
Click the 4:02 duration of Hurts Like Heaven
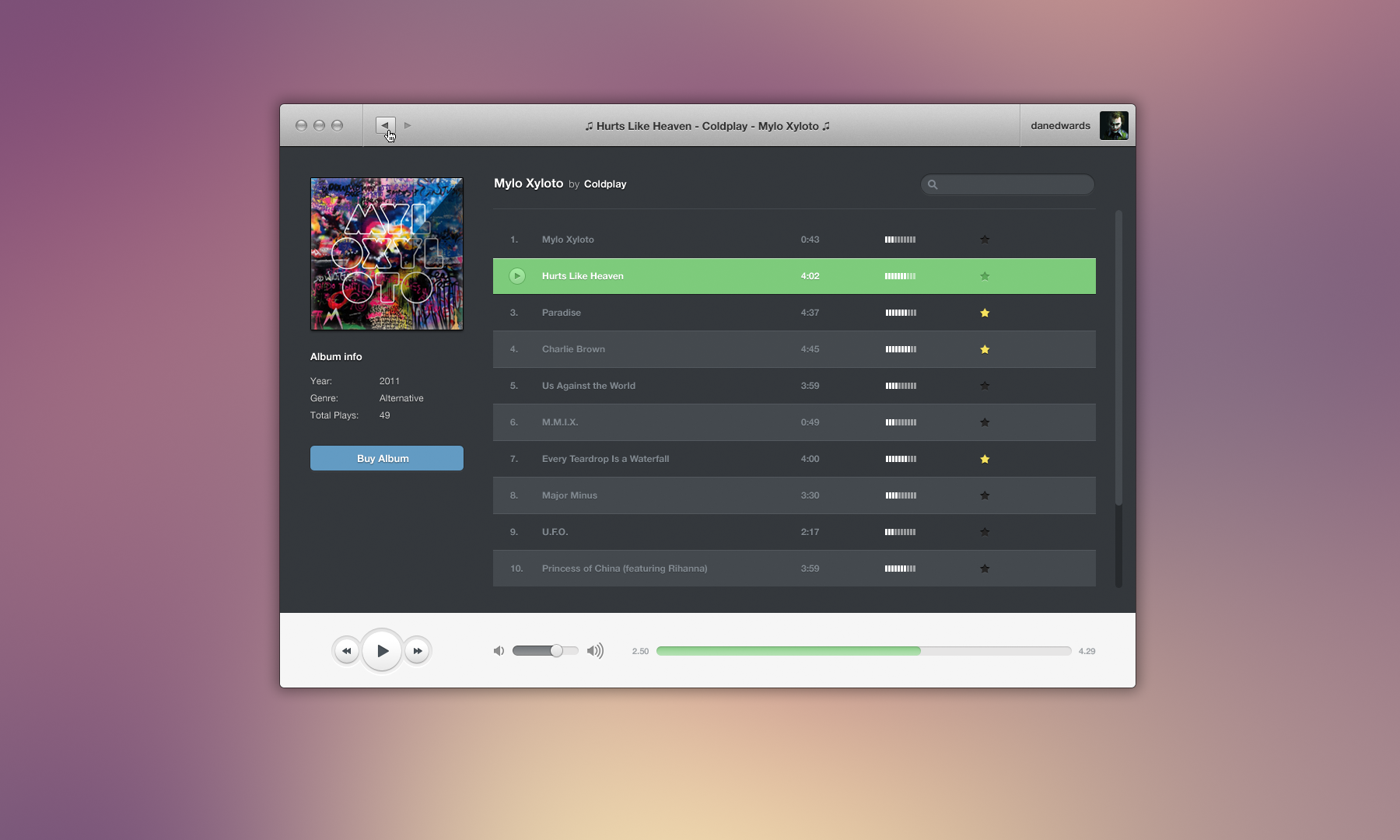810,276
